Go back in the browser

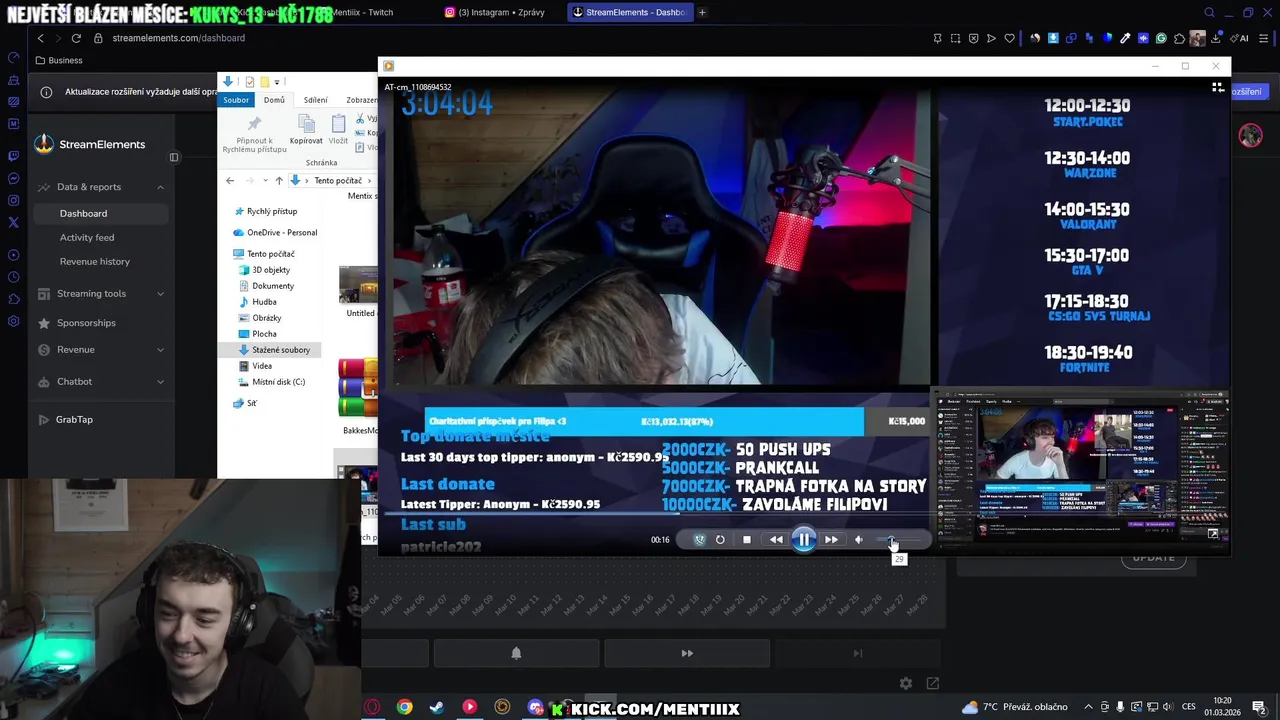coord(40,38)
